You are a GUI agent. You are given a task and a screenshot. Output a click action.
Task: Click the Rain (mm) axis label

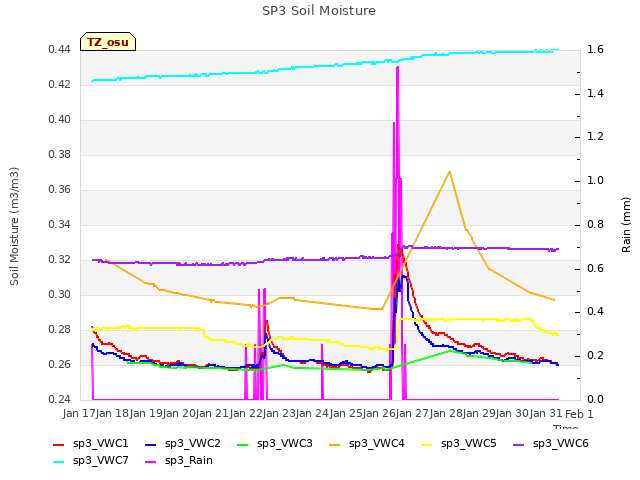pos(626,225)
